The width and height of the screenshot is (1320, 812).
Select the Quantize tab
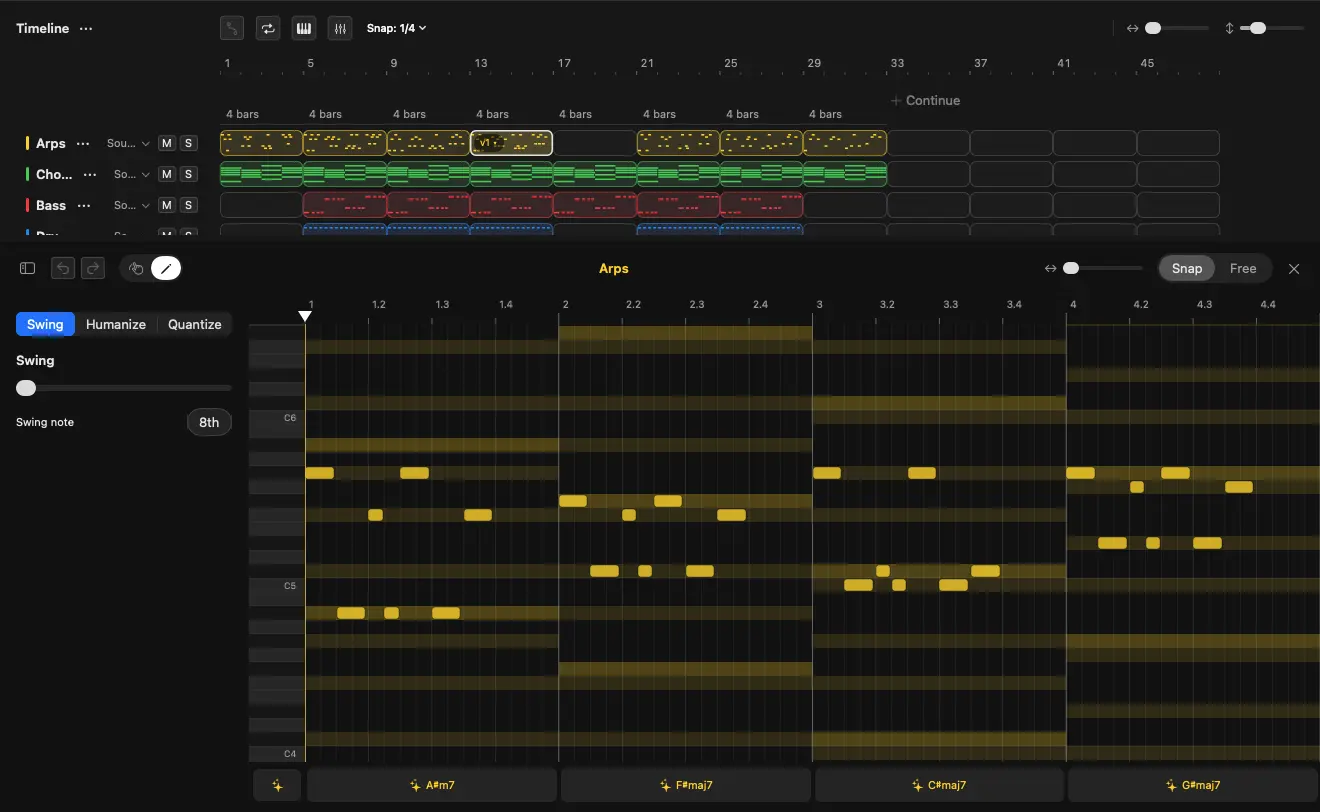point(194,324)
